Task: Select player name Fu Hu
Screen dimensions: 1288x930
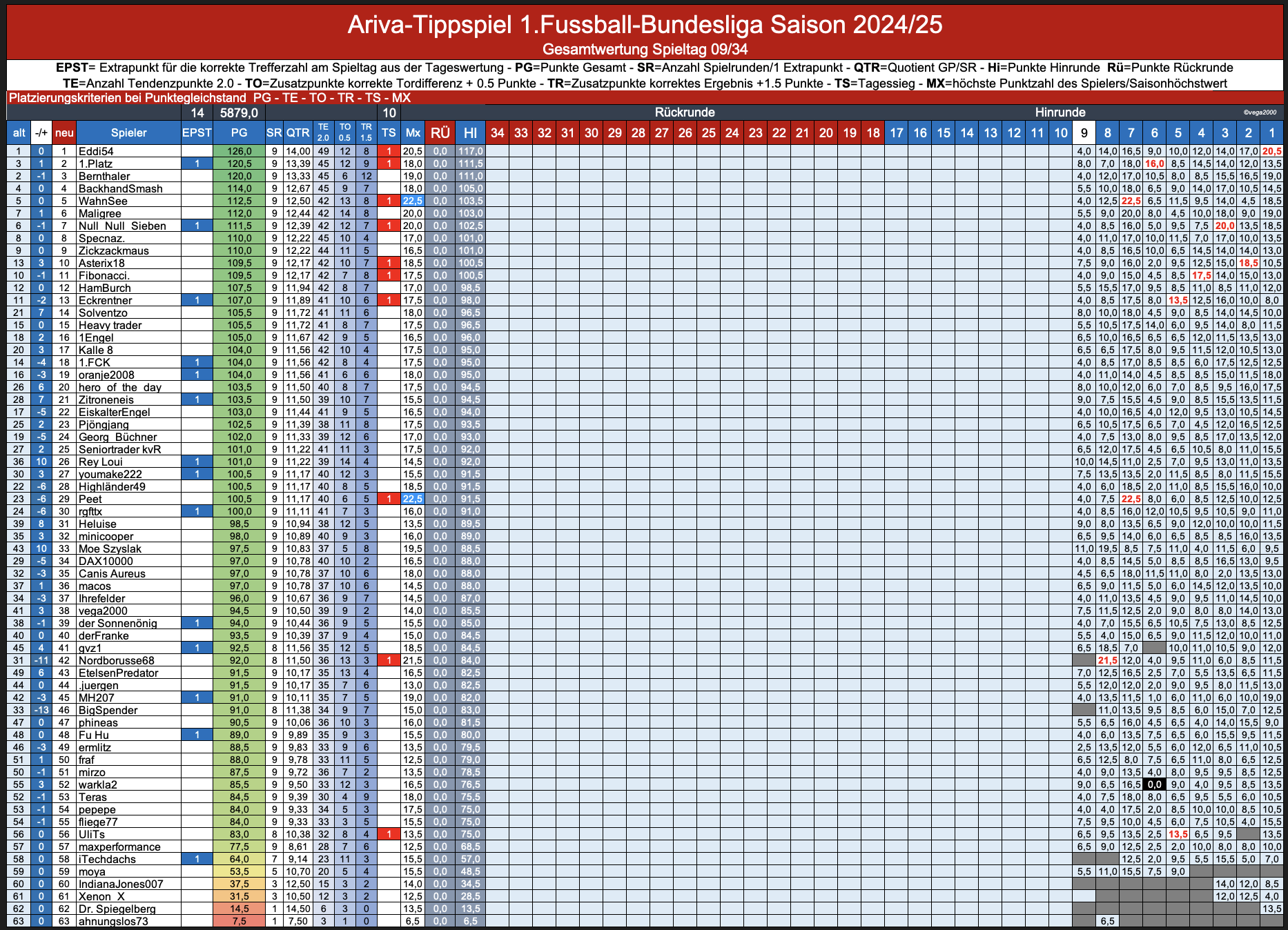Action: 94,735
